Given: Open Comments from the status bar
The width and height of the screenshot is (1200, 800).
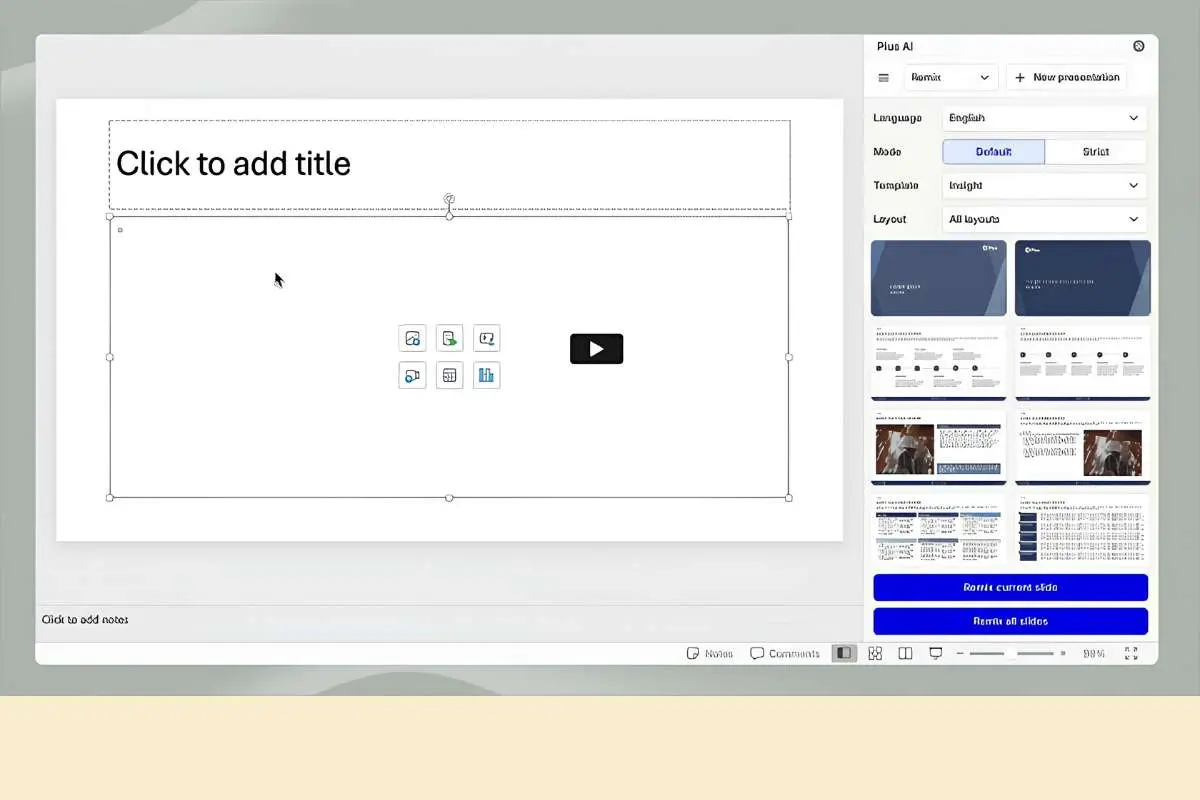Looking at the screenshot, I should 785,653.
